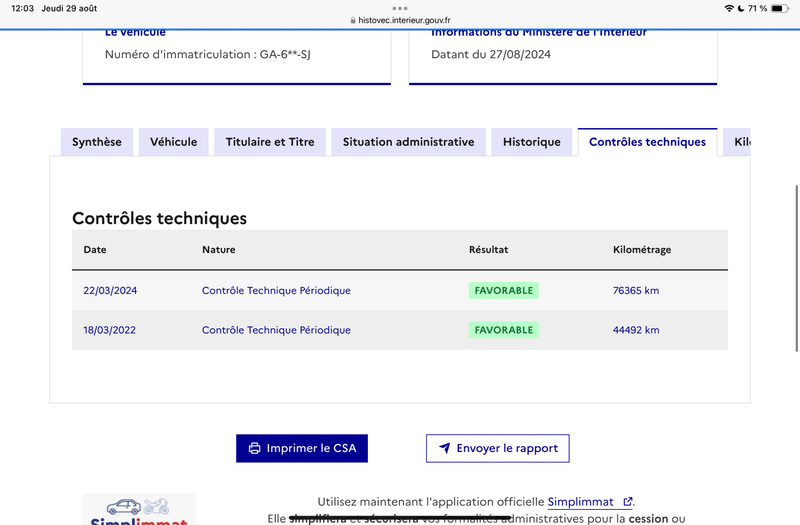Click the Numéro d'immatriculation GA-6**-SJ text
The image size is (800, 525).
click(x=208, y=54)
